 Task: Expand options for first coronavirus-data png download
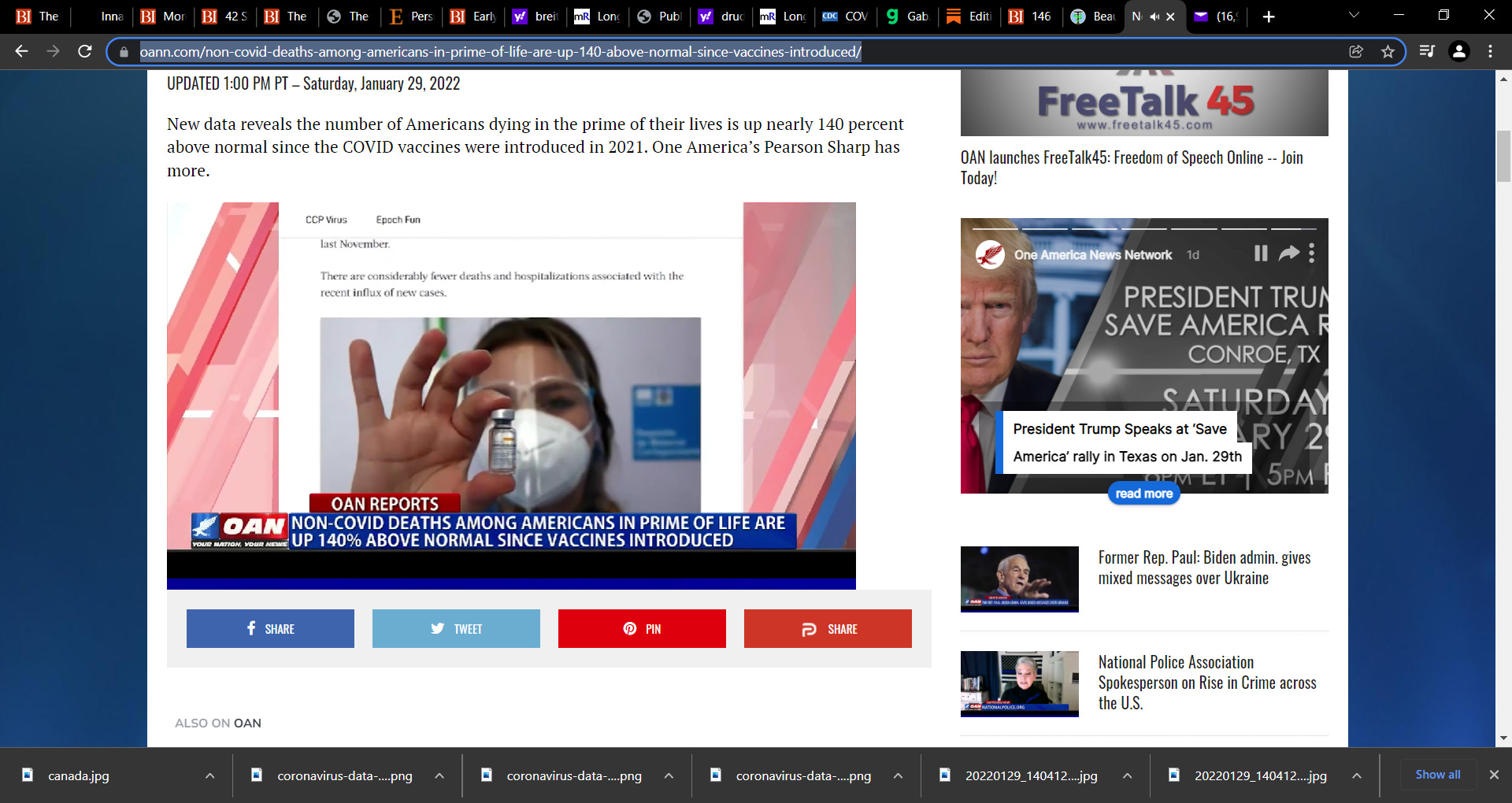(439, 775)
